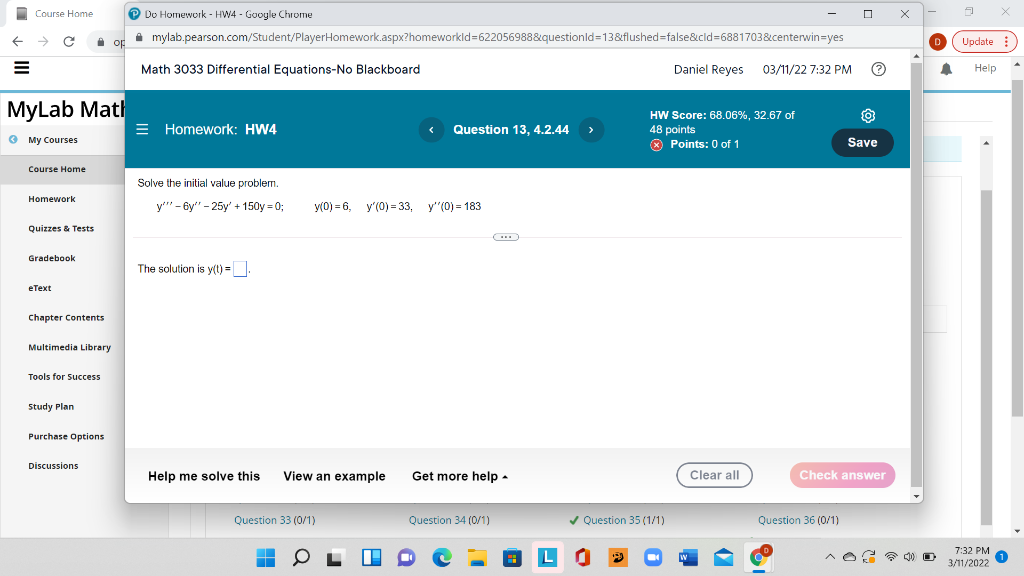The height and width of the screenshot is (576, 1024).
Task: Open the help question mark icon
Action: [x=878, y=69]
